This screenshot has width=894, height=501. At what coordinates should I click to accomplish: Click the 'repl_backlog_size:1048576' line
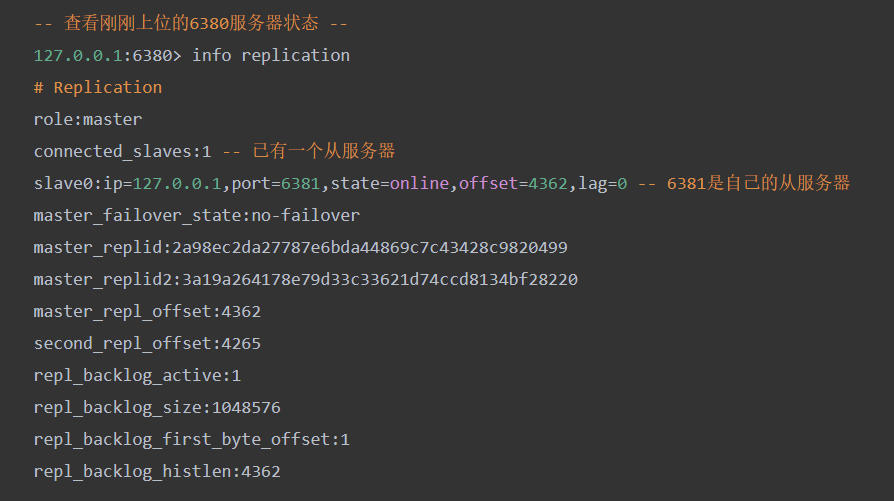(x=157, y=407)
